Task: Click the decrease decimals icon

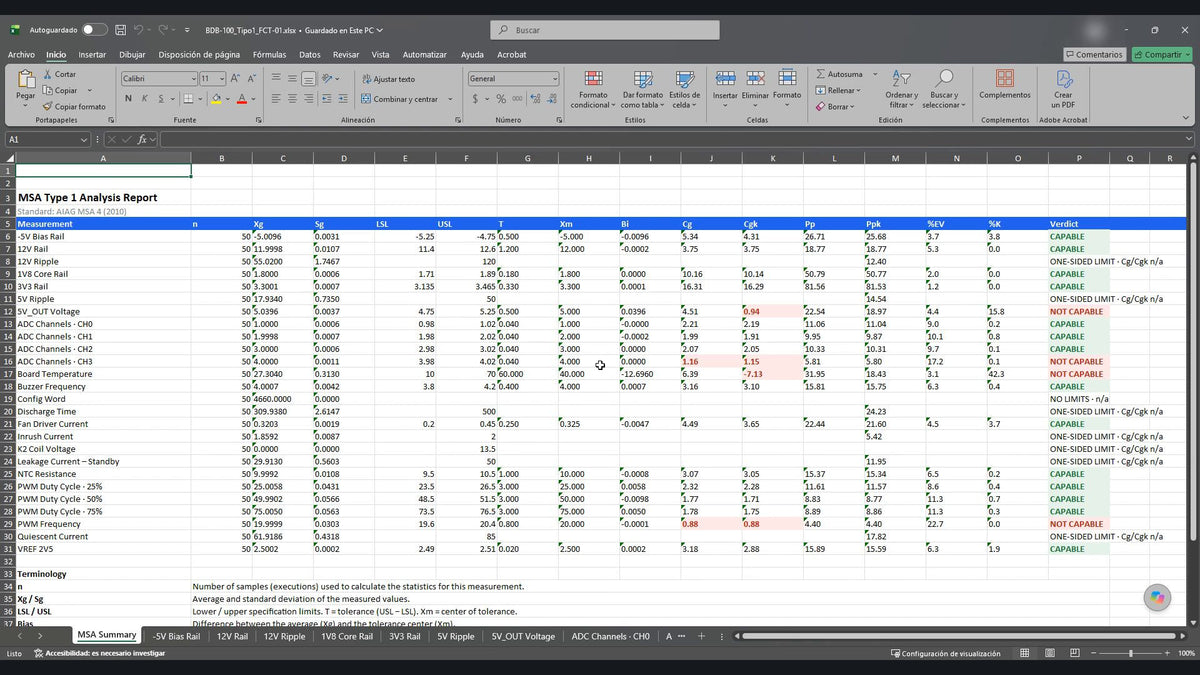Action: click(x=550, y=98)
